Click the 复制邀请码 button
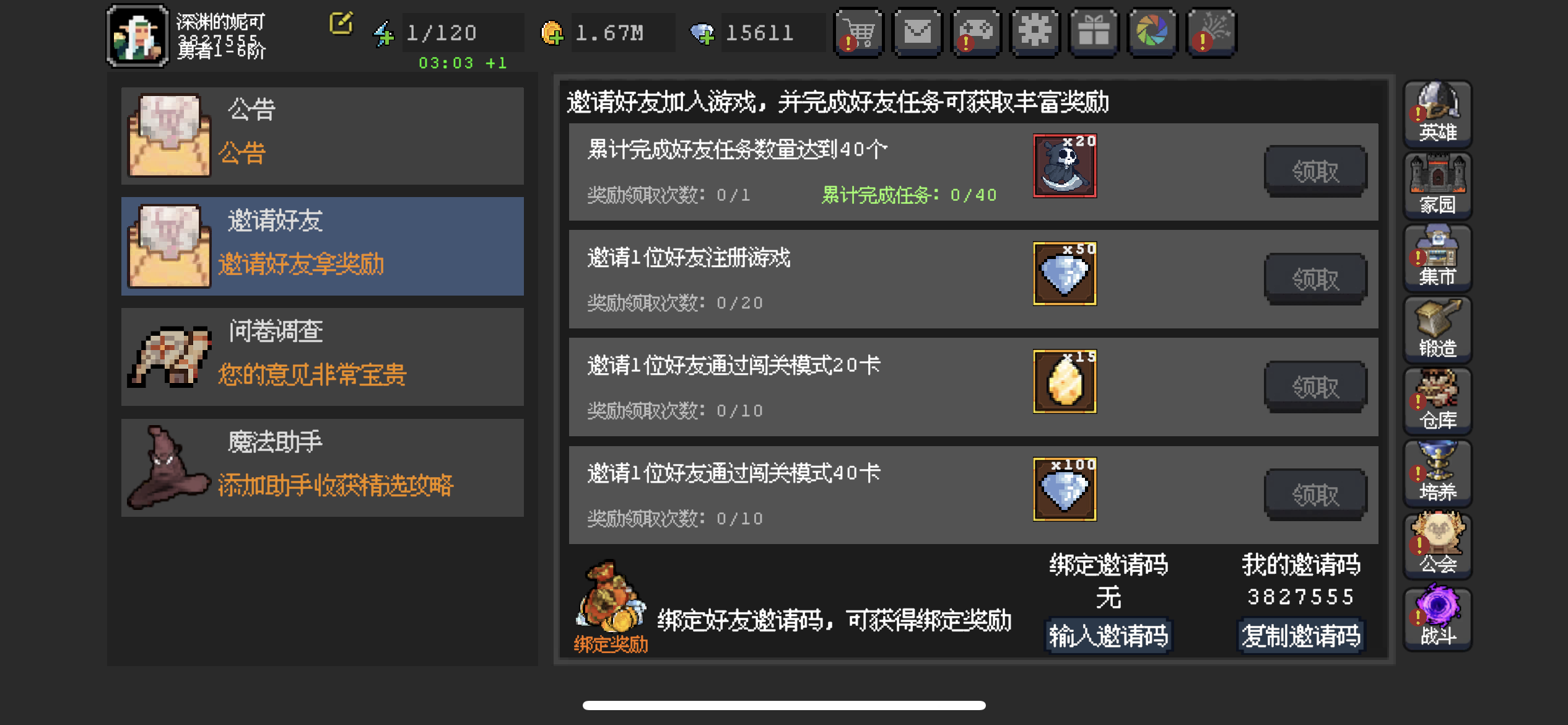The height and width of the screenshot is (725, 1568). tap(1301, 636)
